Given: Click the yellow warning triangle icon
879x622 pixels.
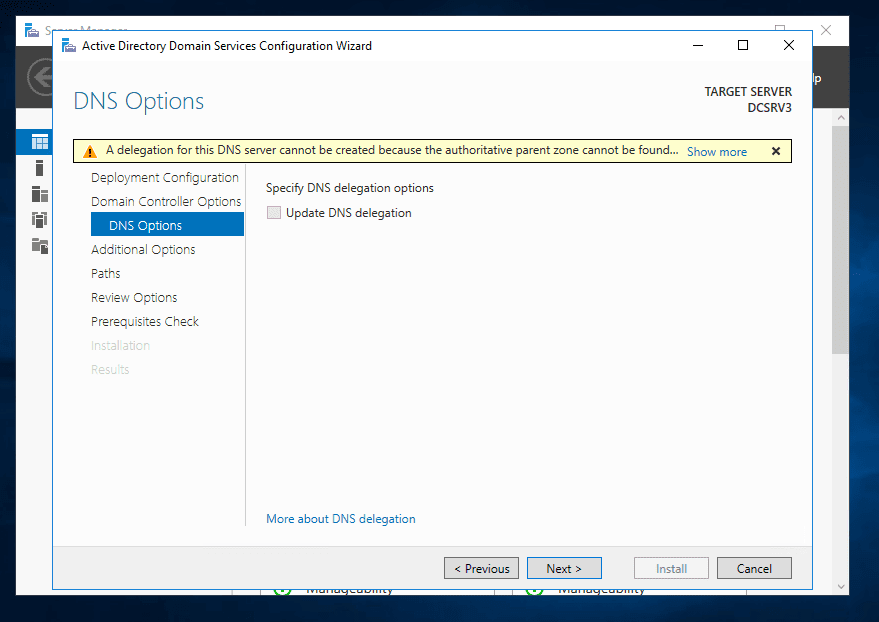Looking at the screenshot, I should 90,151.
